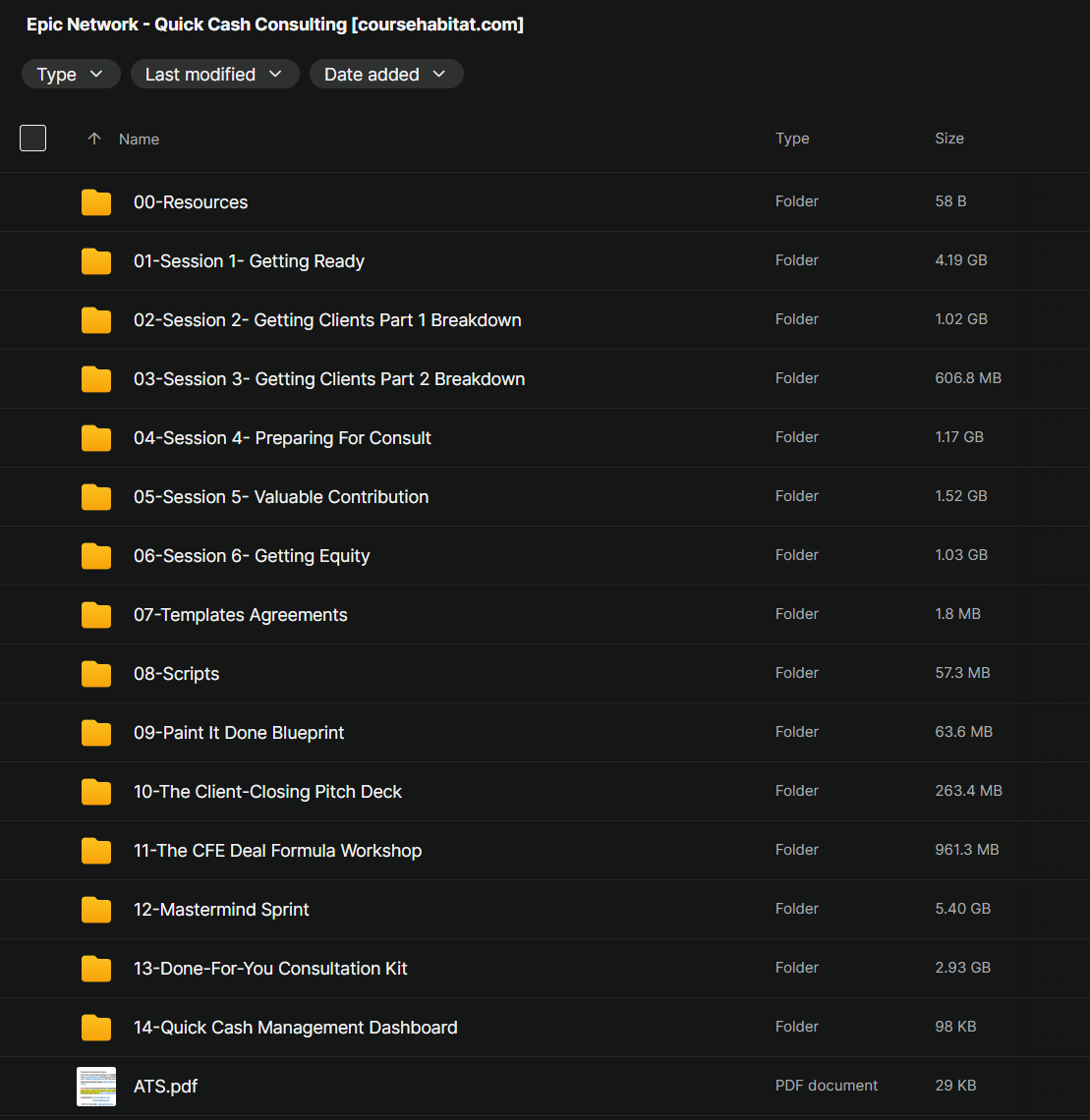Click the 12-Mastermind Sprint folder icon
Viewport: 1090px width, 1120px height.
tap(96, 910)
